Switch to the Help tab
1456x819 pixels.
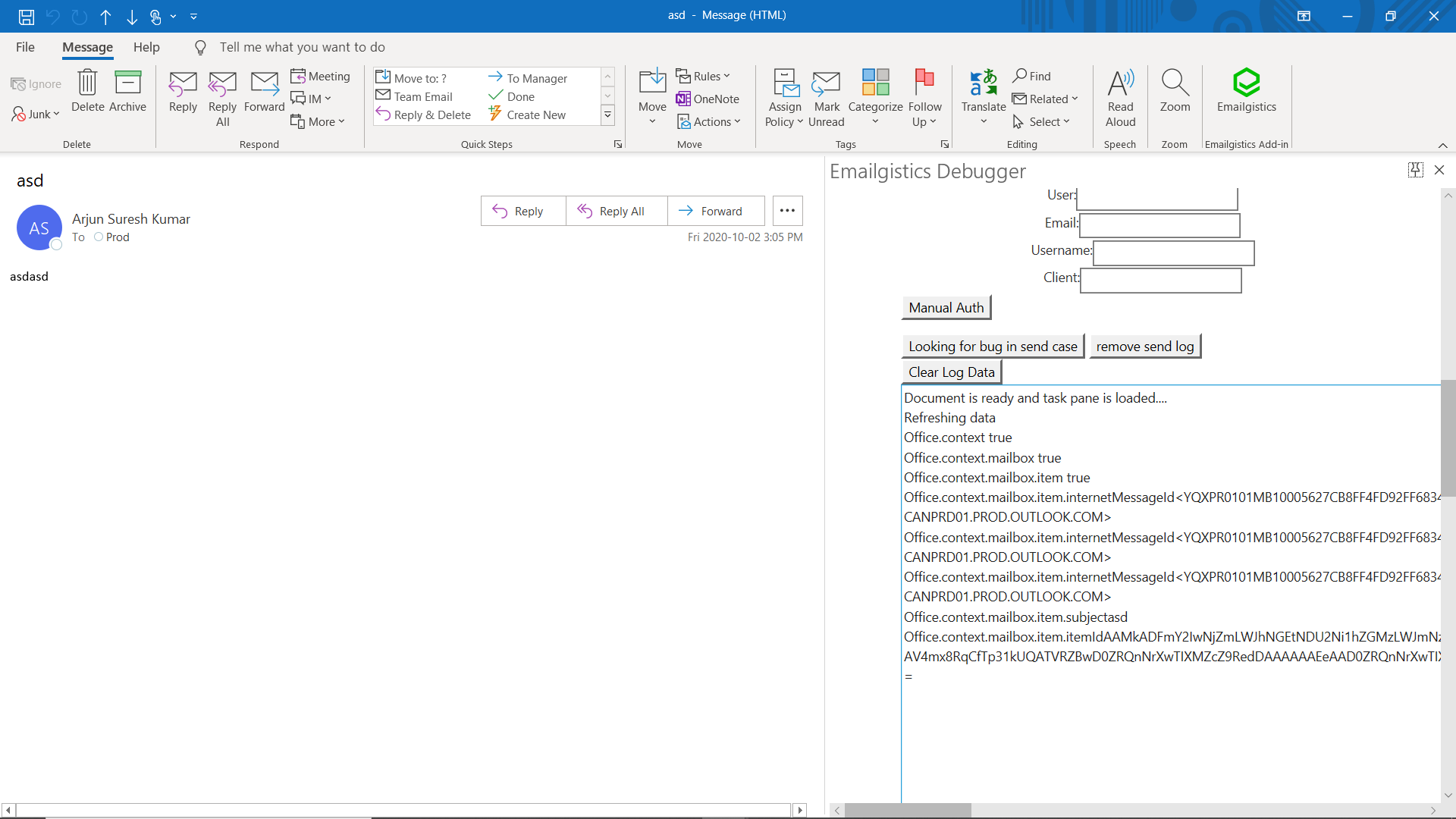pyautogui.click(x=146, y=47)
